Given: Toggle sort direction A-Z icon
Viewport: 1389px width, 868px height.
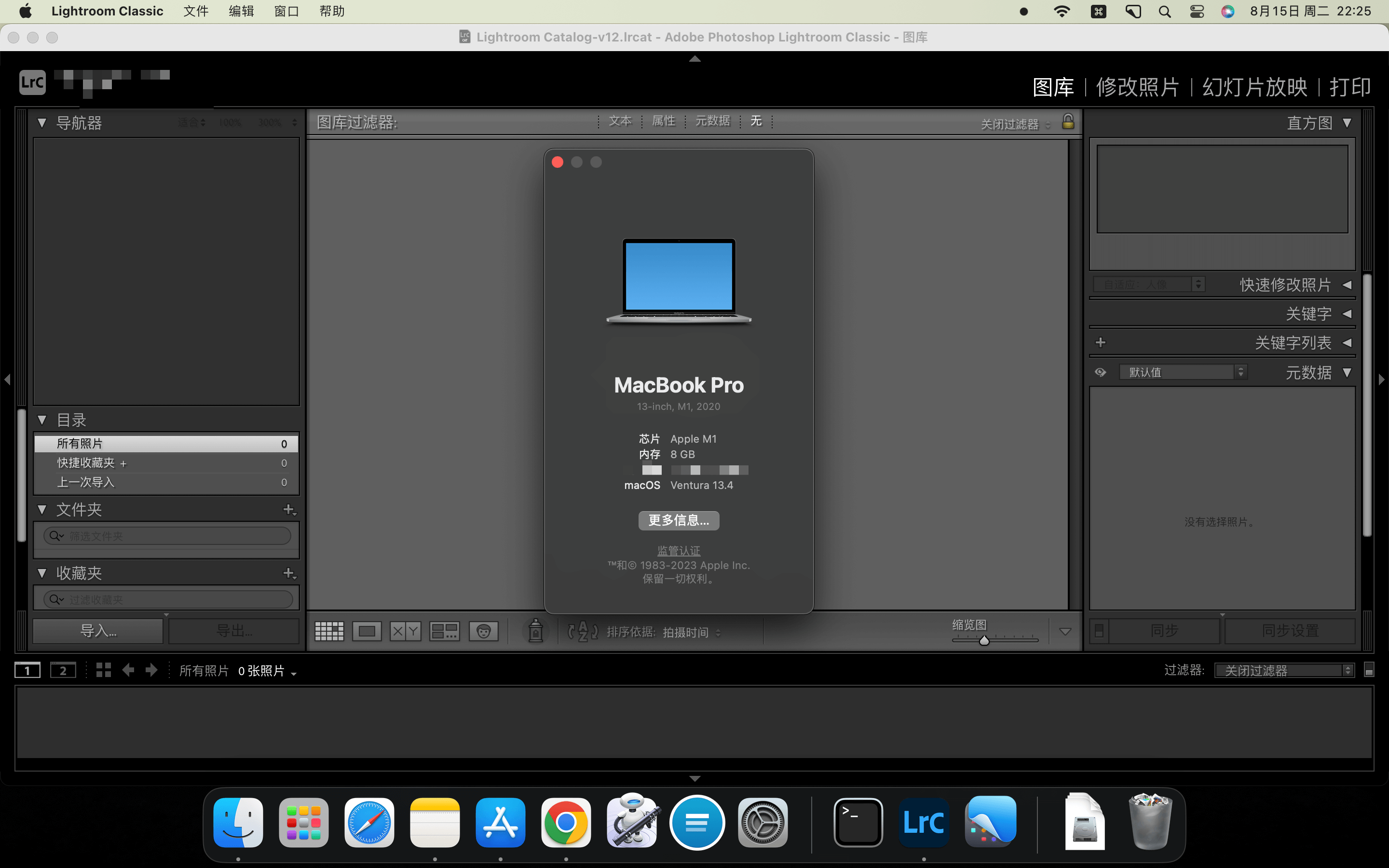Looking at the screenshot, I should tap(583, 632).
